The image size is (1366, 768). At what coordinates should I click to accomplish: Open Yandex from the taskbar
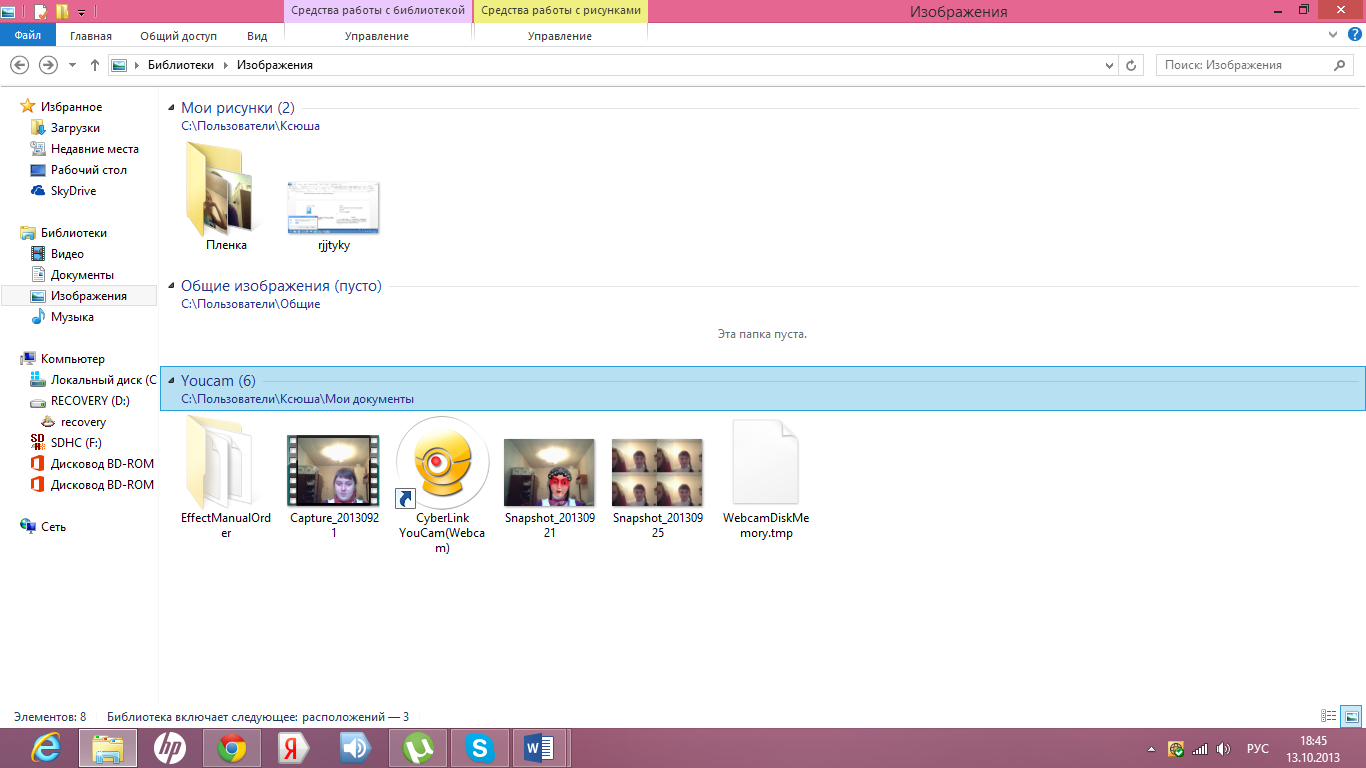pyautogui.click(x=294, y=748)
